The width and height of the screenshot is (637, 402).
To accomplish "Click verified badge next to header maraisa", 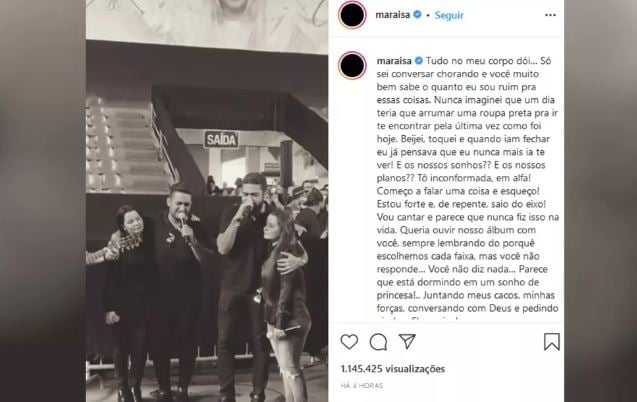I will (417, 15).
